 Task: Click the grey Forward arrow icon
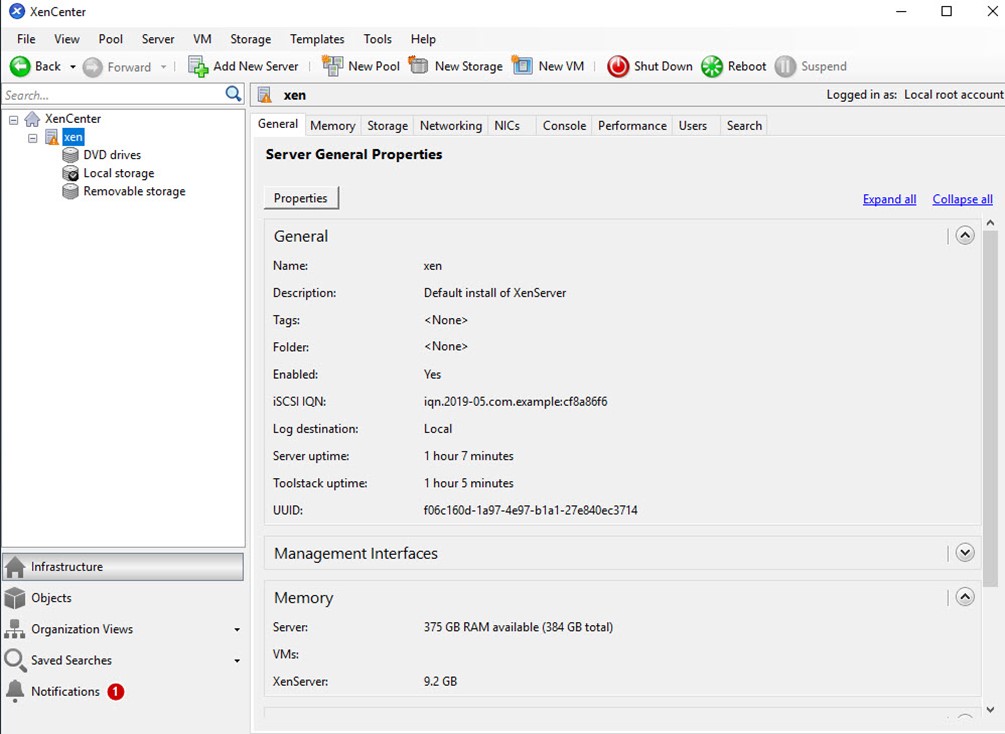tap(93, 67)
